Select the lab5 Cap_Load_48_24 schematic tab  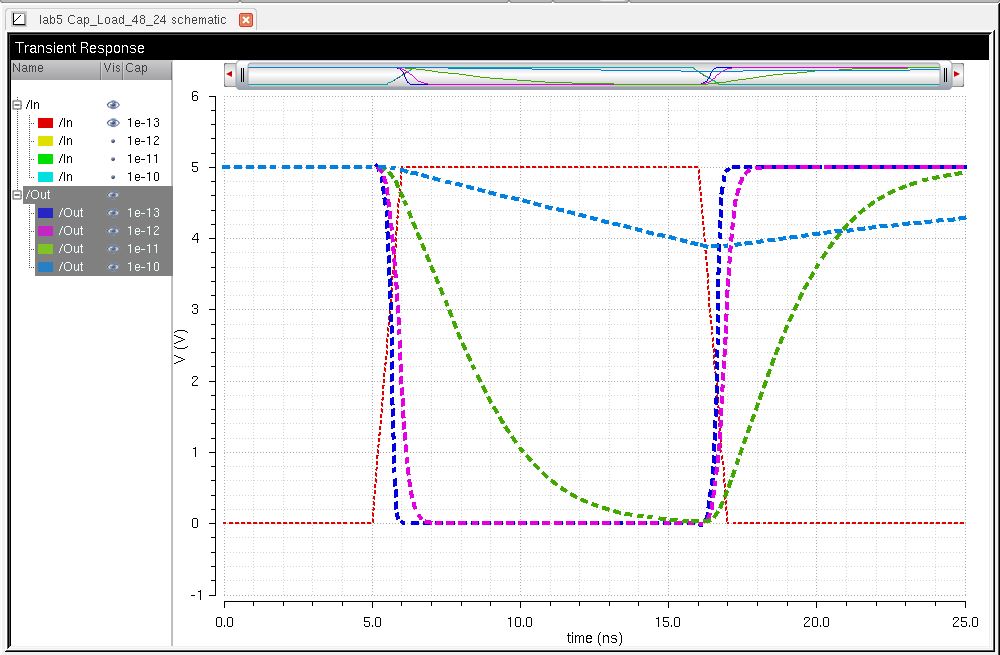132,20
